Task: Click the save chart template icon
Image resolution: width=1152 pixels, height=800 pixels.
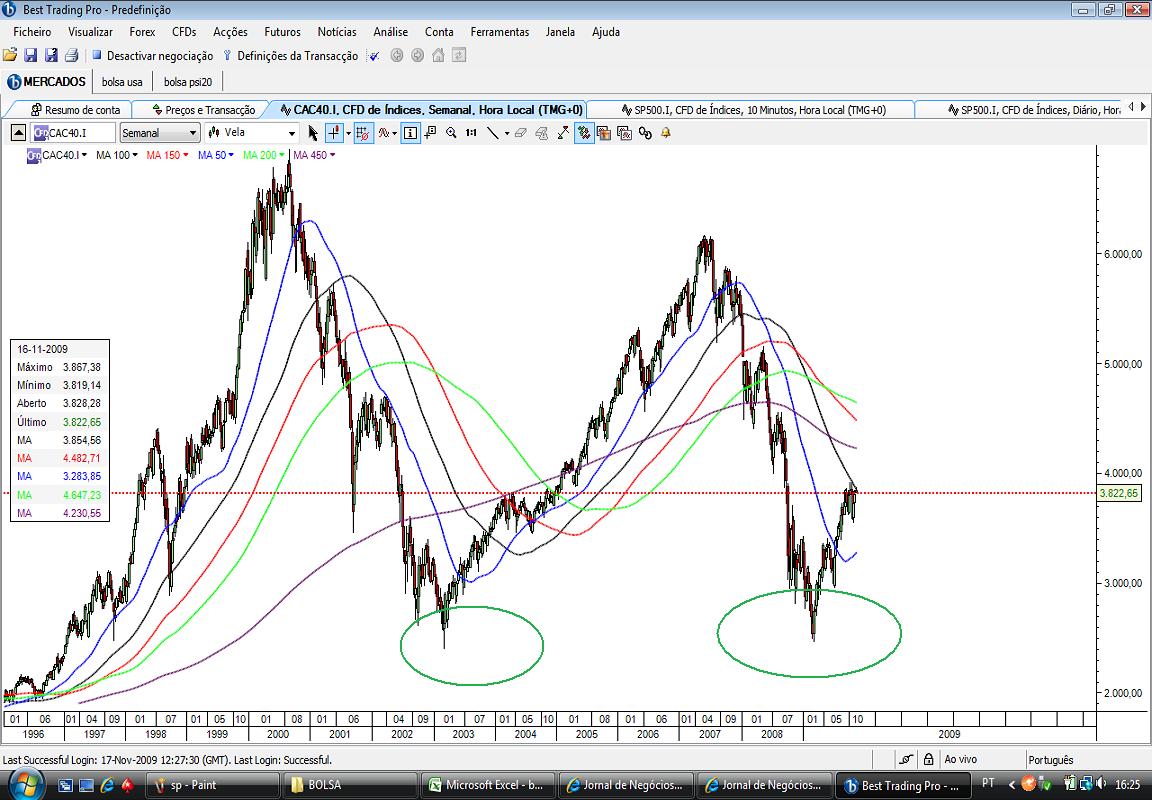Action: (604, 133)
